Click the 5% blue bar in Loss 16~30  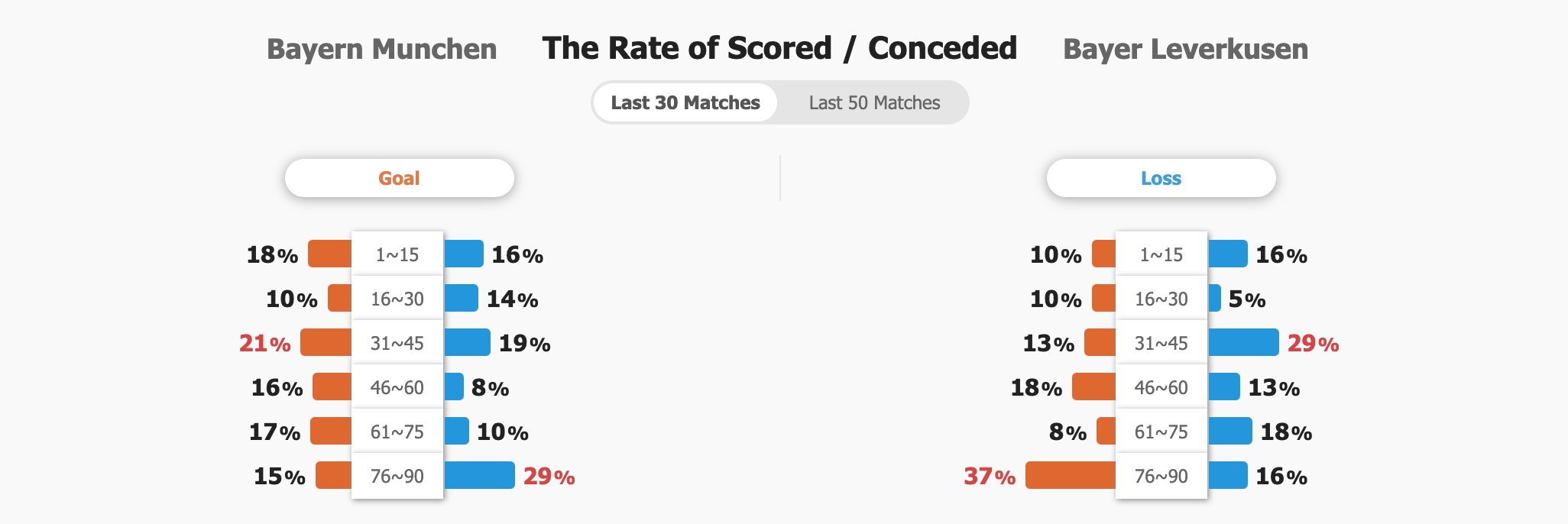1214,298
